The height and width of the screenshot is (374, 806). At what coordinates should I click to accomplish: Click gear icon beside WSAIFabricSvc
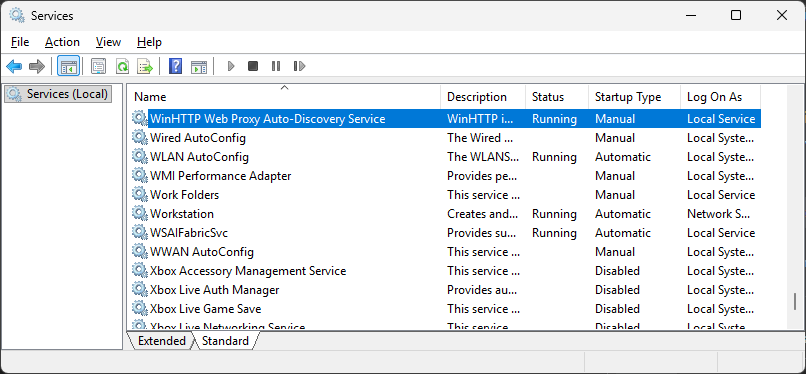click(139, 232)
